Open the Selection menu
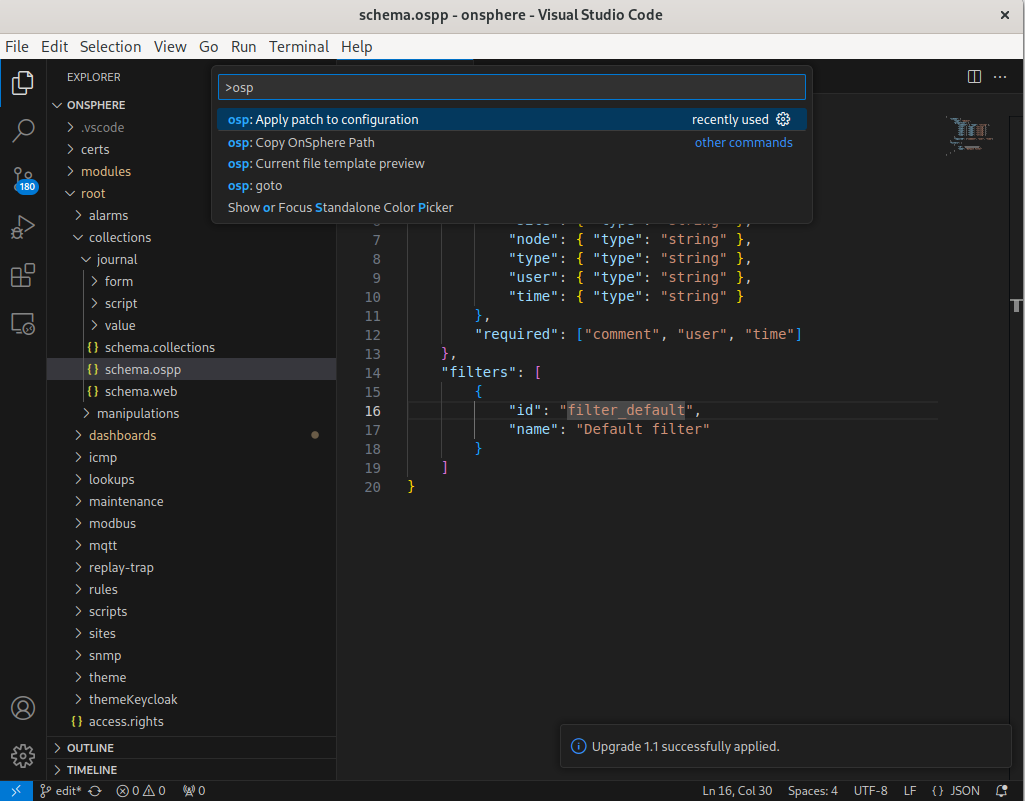This screenshot has height=801, width=1025. [110, 46]
